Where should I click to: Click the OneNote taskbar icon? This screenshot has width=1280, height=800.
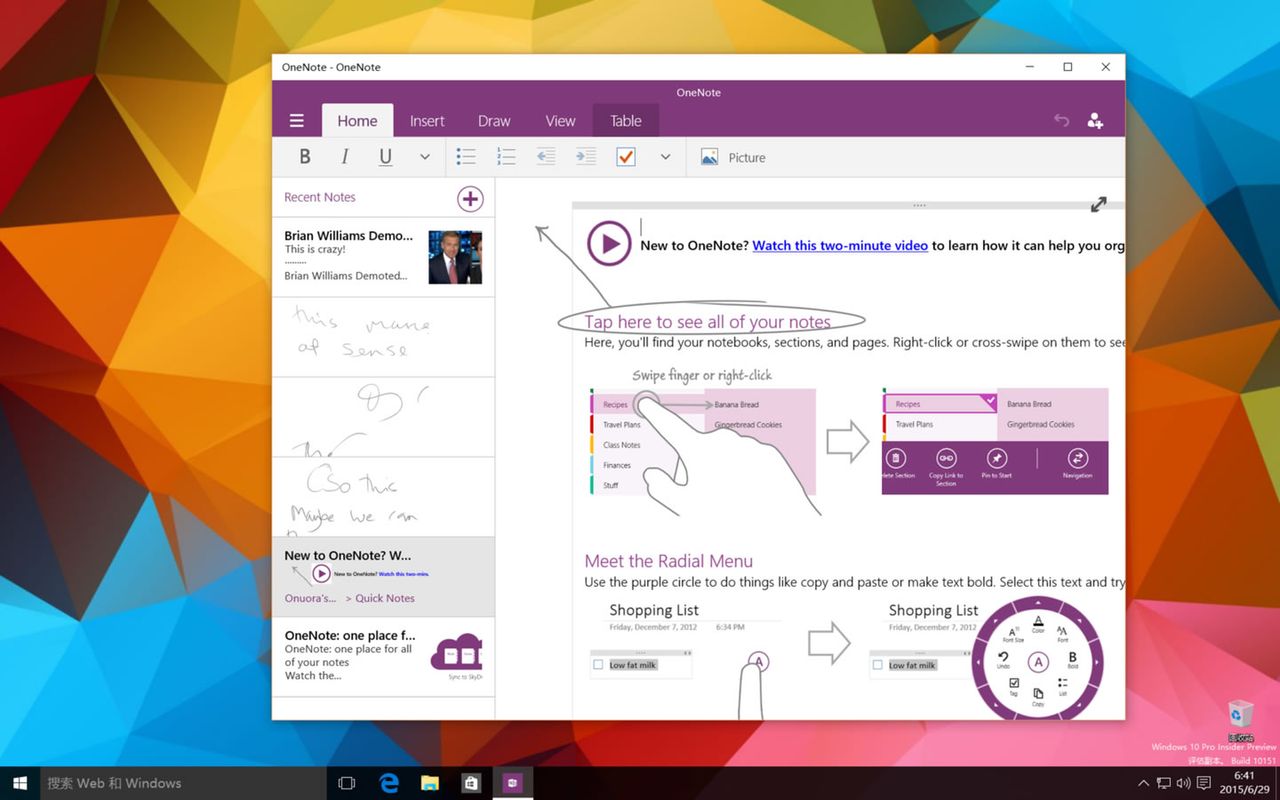click(512, 783)
